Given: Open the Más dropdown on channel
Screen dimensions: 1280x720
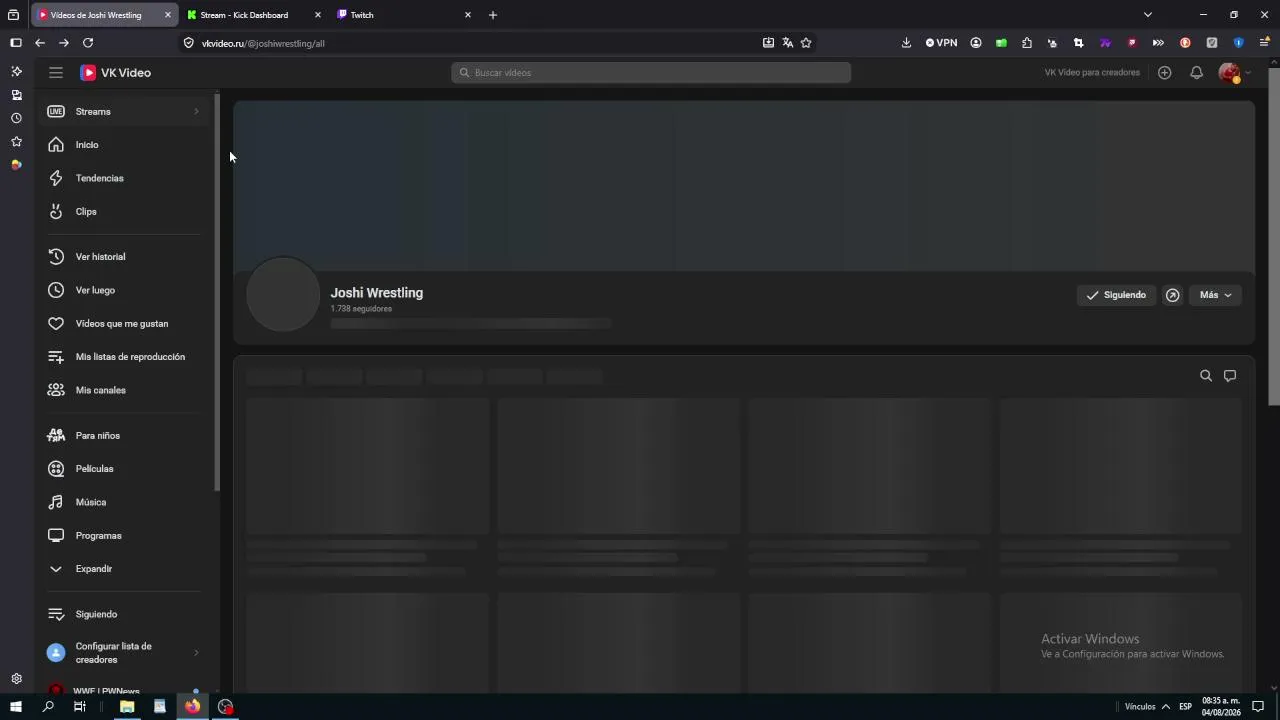Looking at the screenshot, I should pos(1215,295).
